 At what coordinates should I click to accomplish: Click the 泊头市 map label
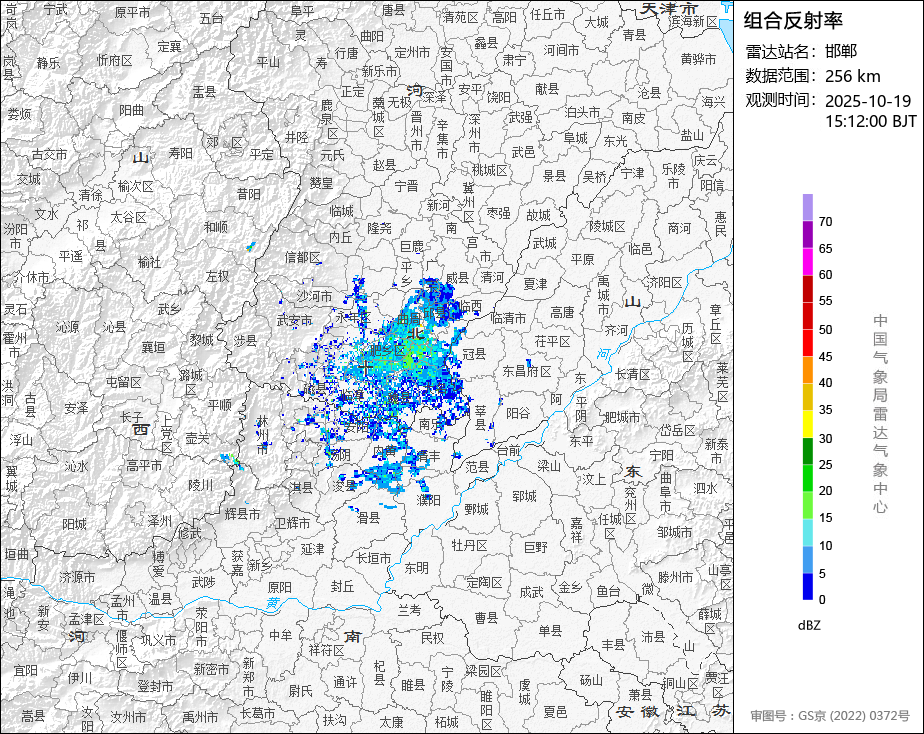point(582,112)
